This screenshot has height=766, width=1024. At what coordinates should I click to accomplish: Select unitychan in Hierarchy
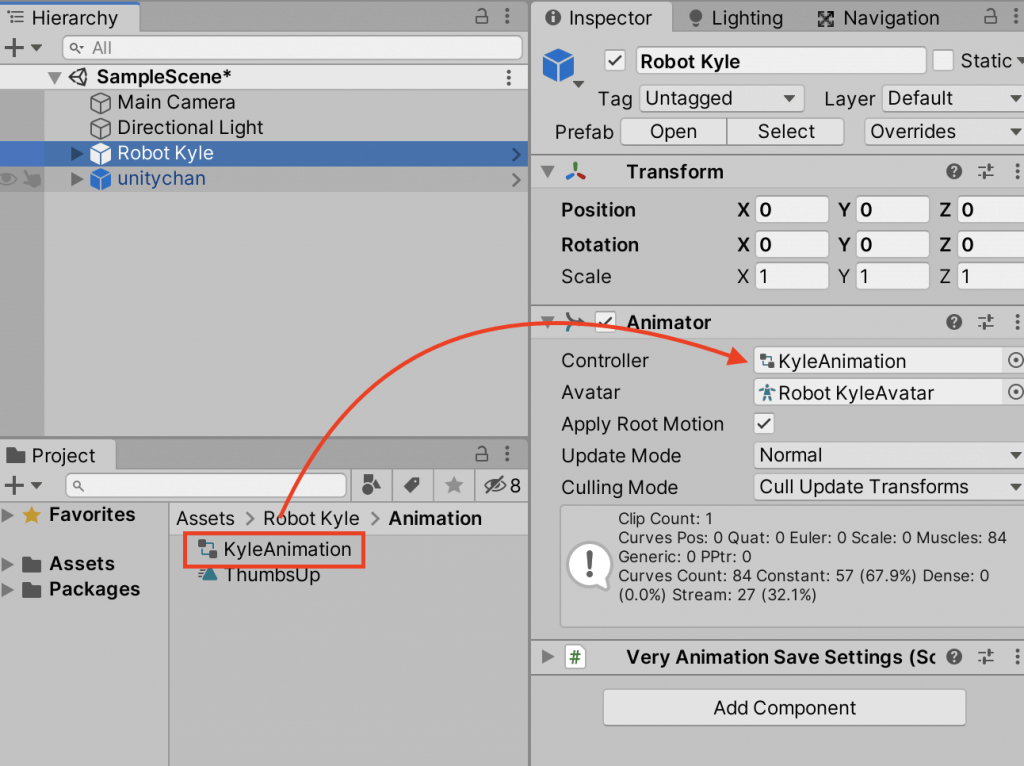[161, 179]
